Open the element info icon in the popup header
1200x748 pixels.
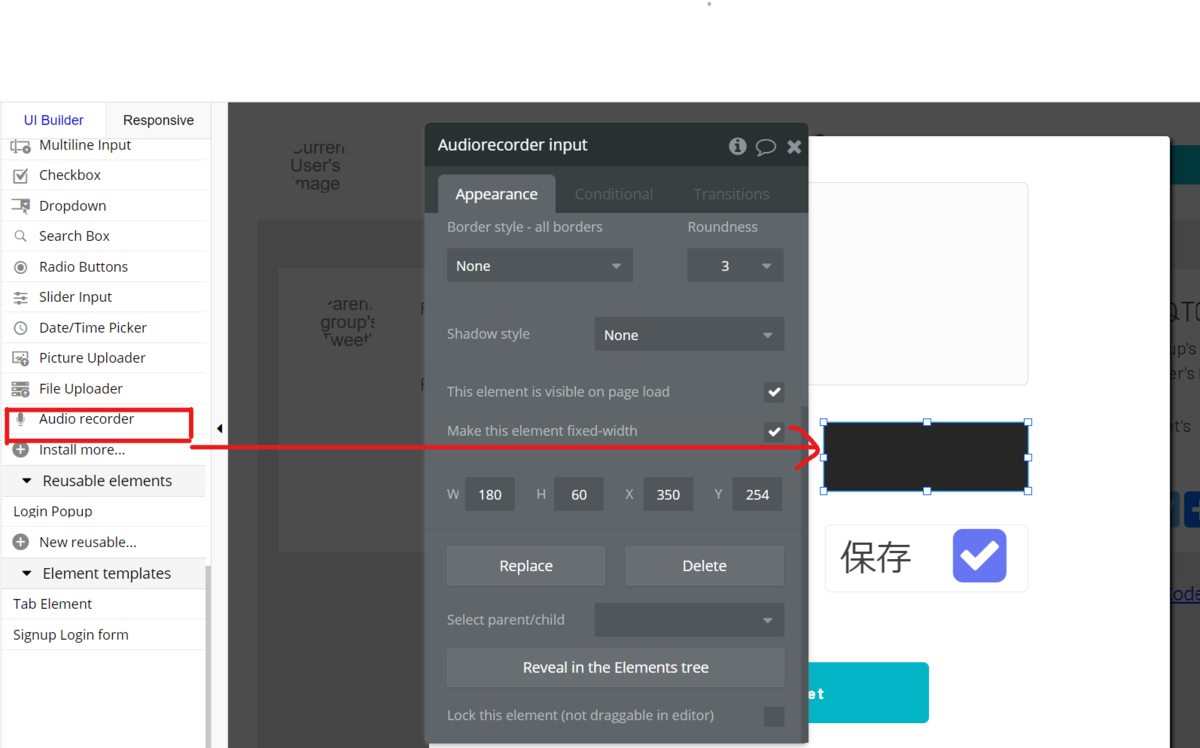click(x=737, y=146)
